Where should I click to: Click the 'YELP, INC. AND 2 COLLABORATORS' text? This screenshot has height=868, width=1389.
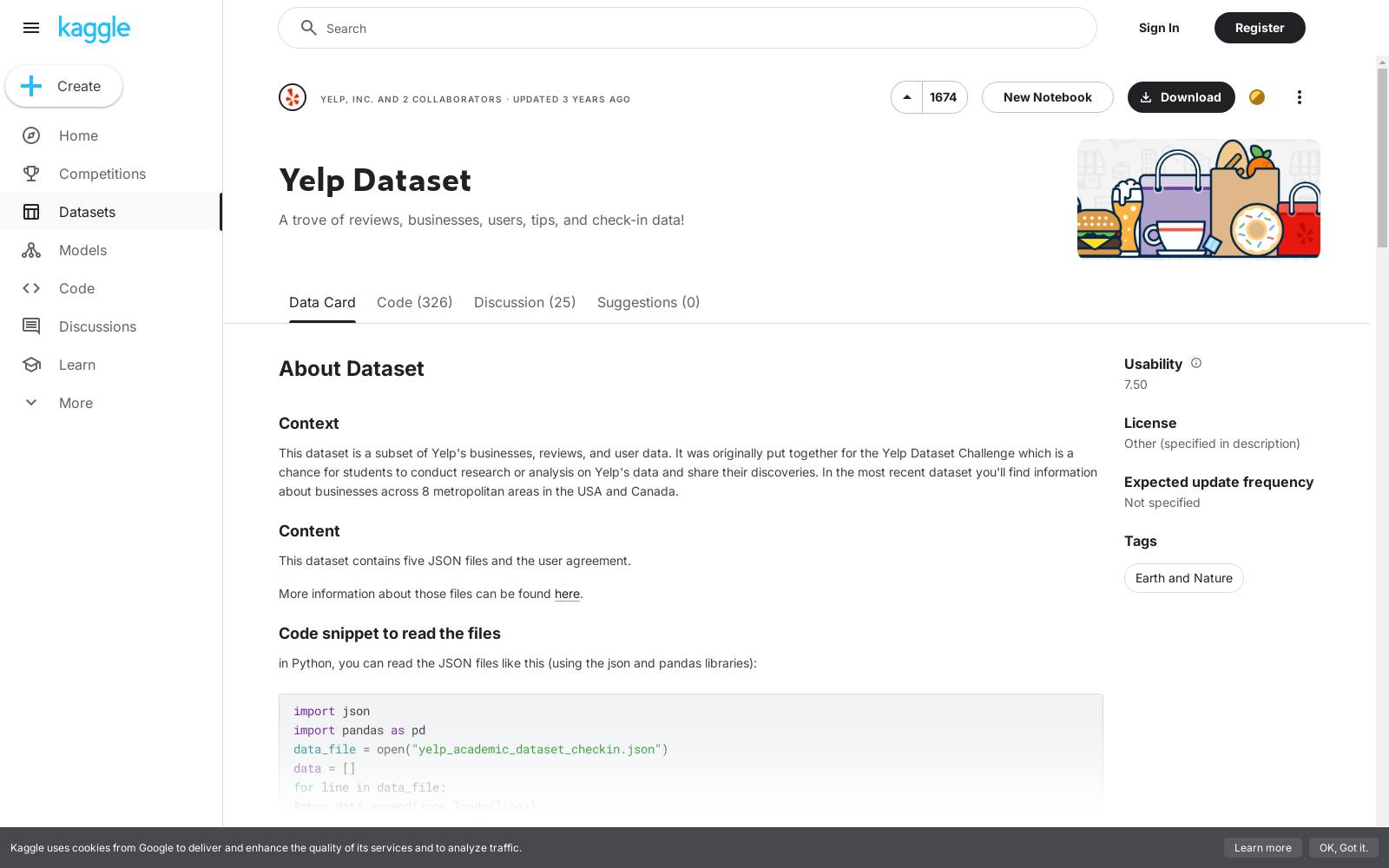(411, 99)
